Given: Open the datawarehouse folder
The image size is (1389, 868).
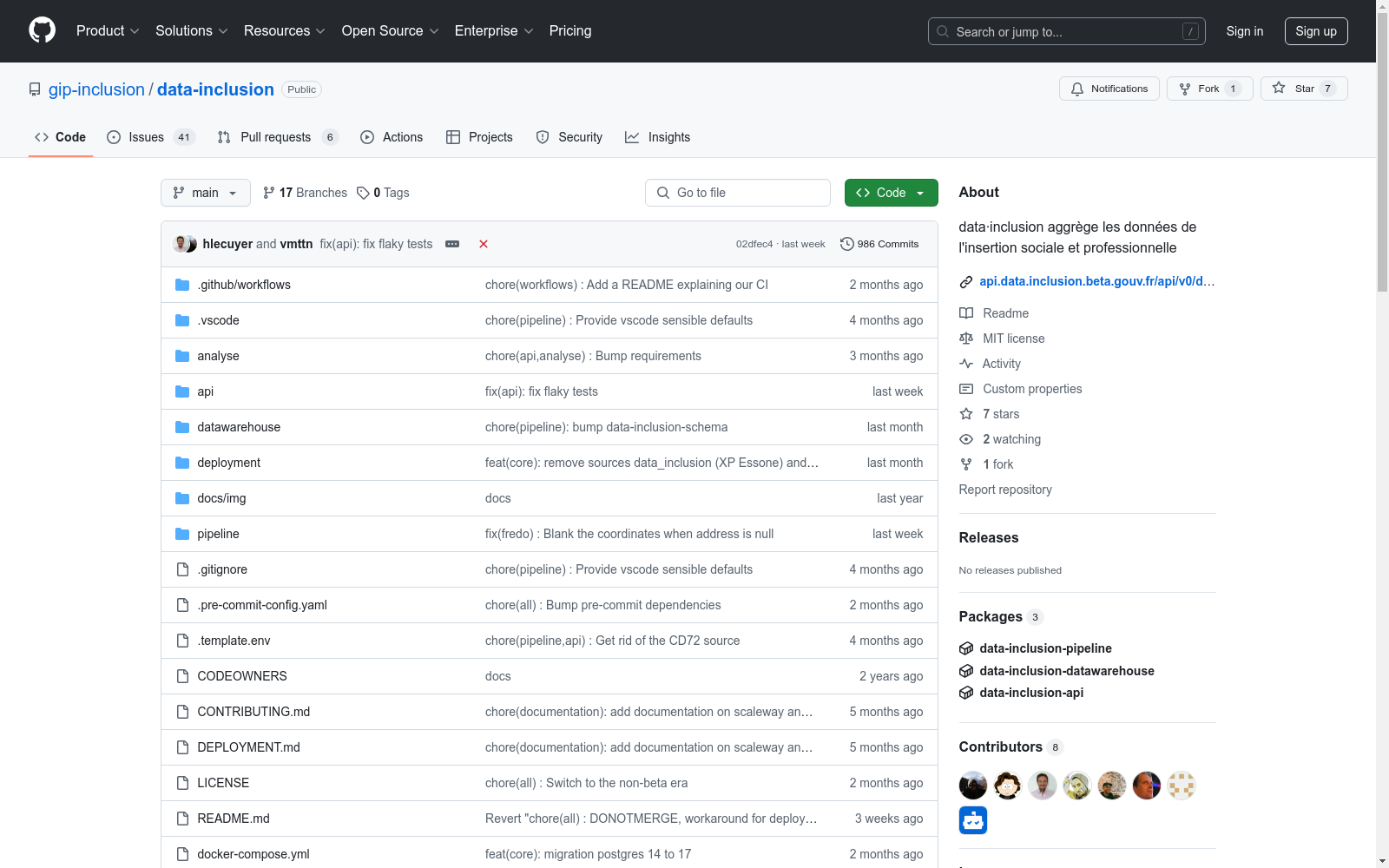Looking at the screenshot, I should pos(239,427).
